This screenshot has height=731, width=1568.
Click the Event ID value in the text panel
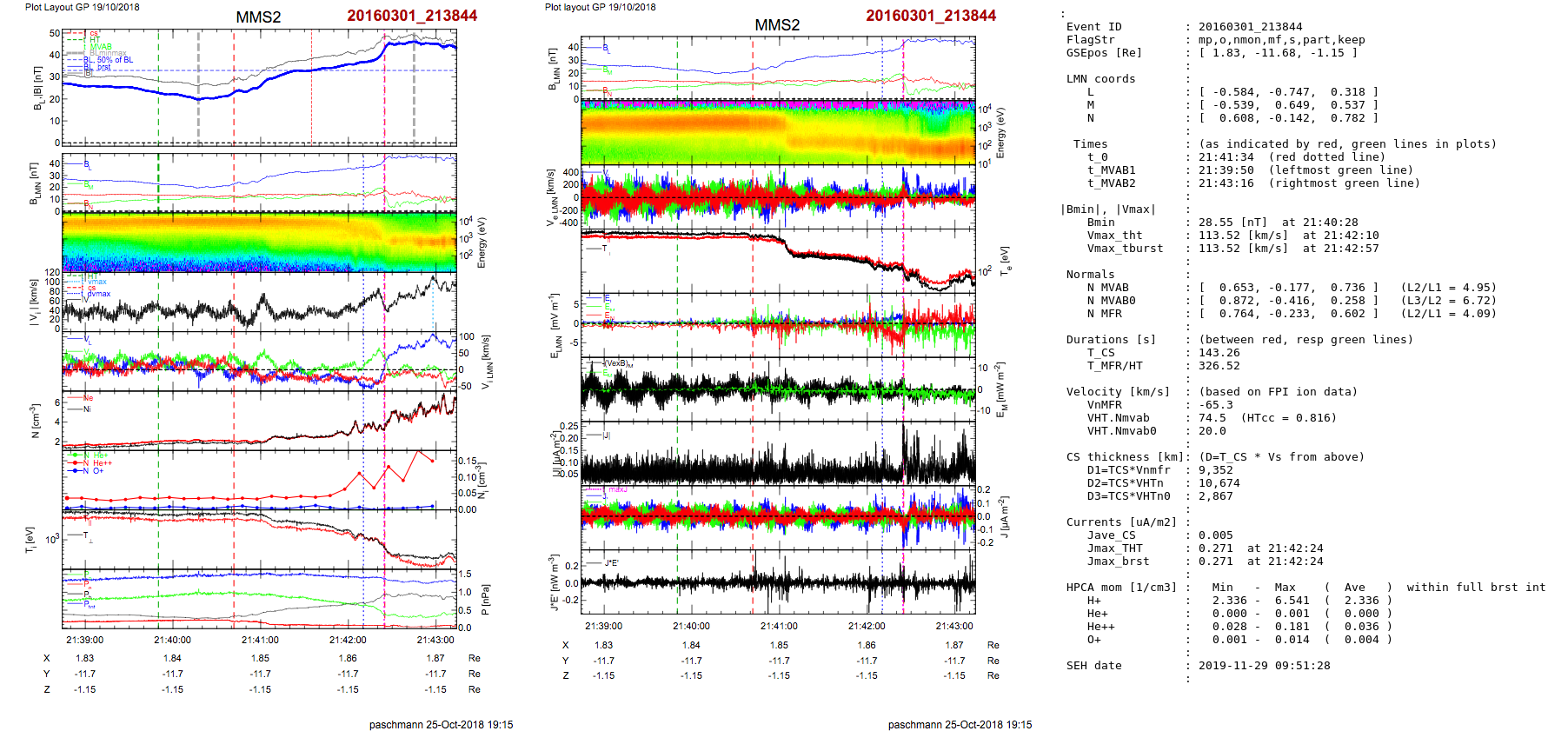[1250, 27]
